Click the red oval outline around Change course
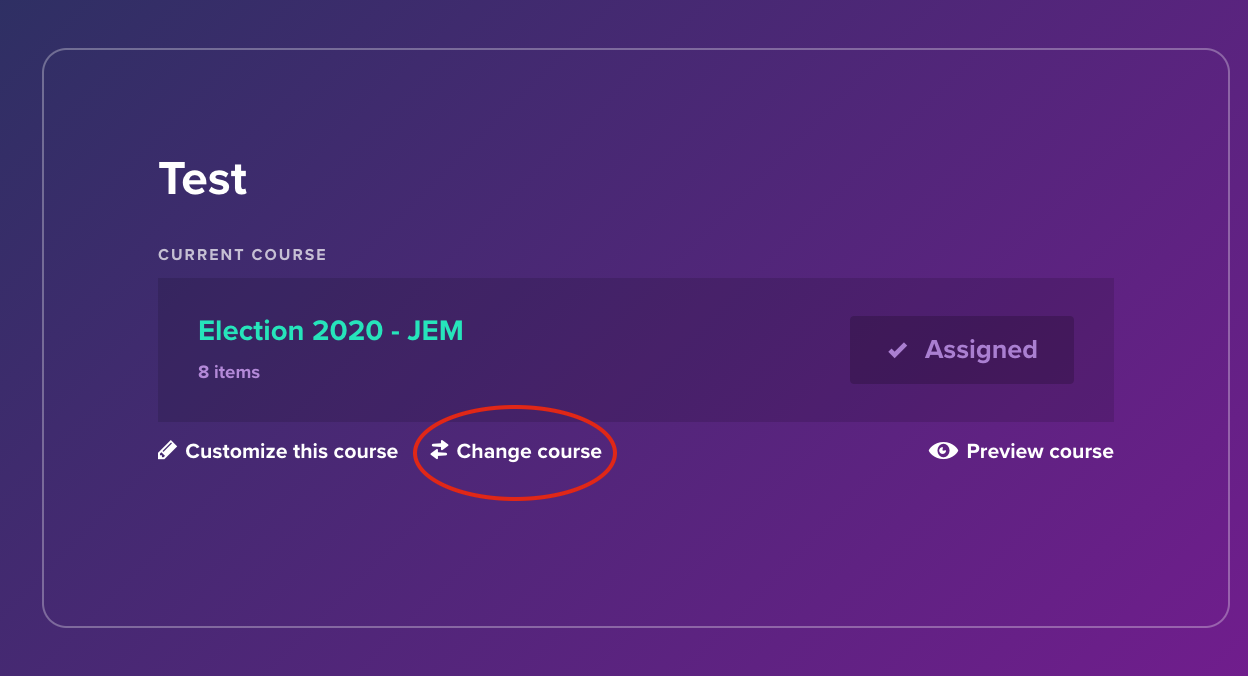The image size is (1248, 676). (515, 408)
